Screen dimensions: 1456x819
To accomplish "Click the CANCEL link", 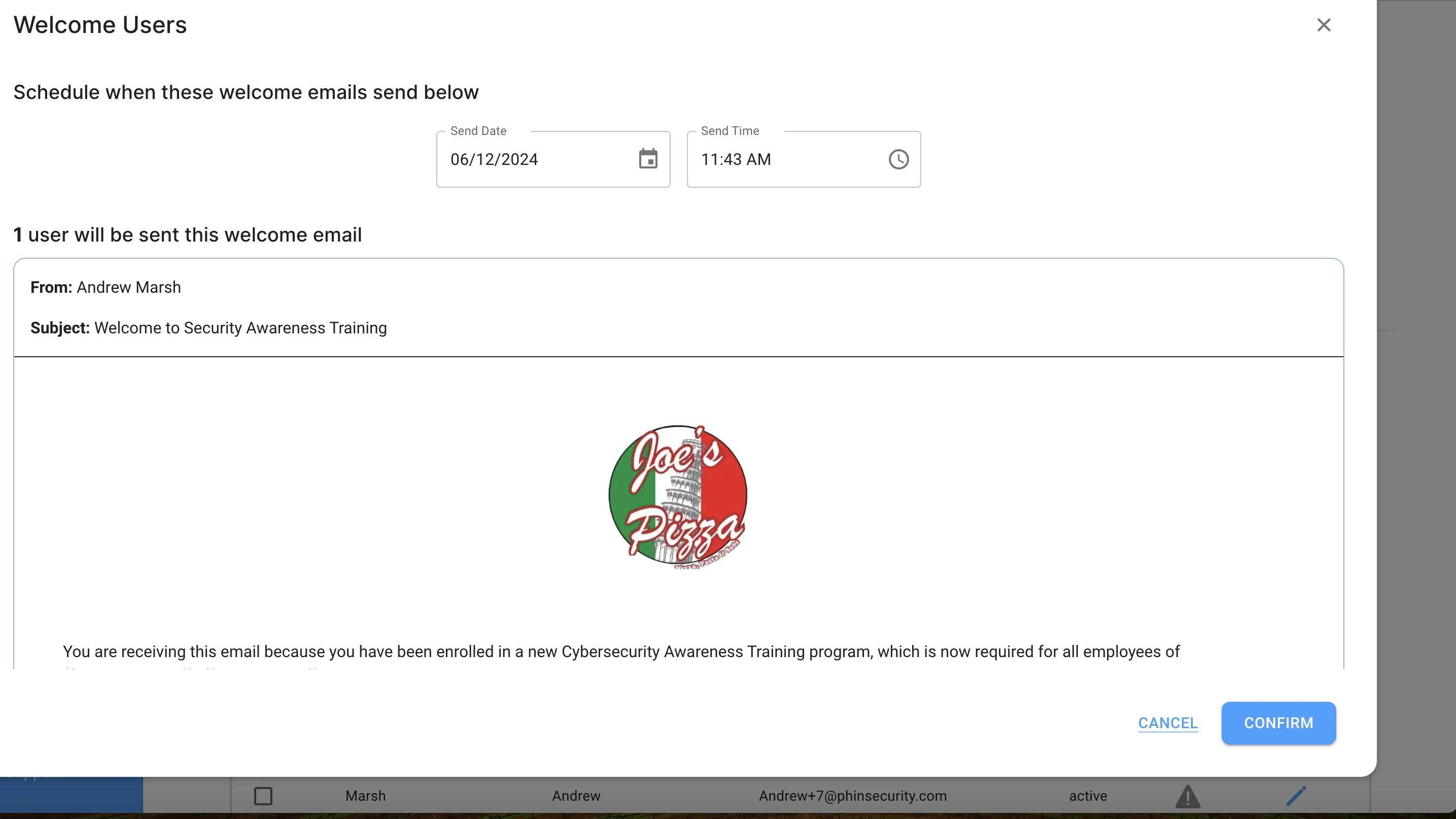I will click(1168, 723).
